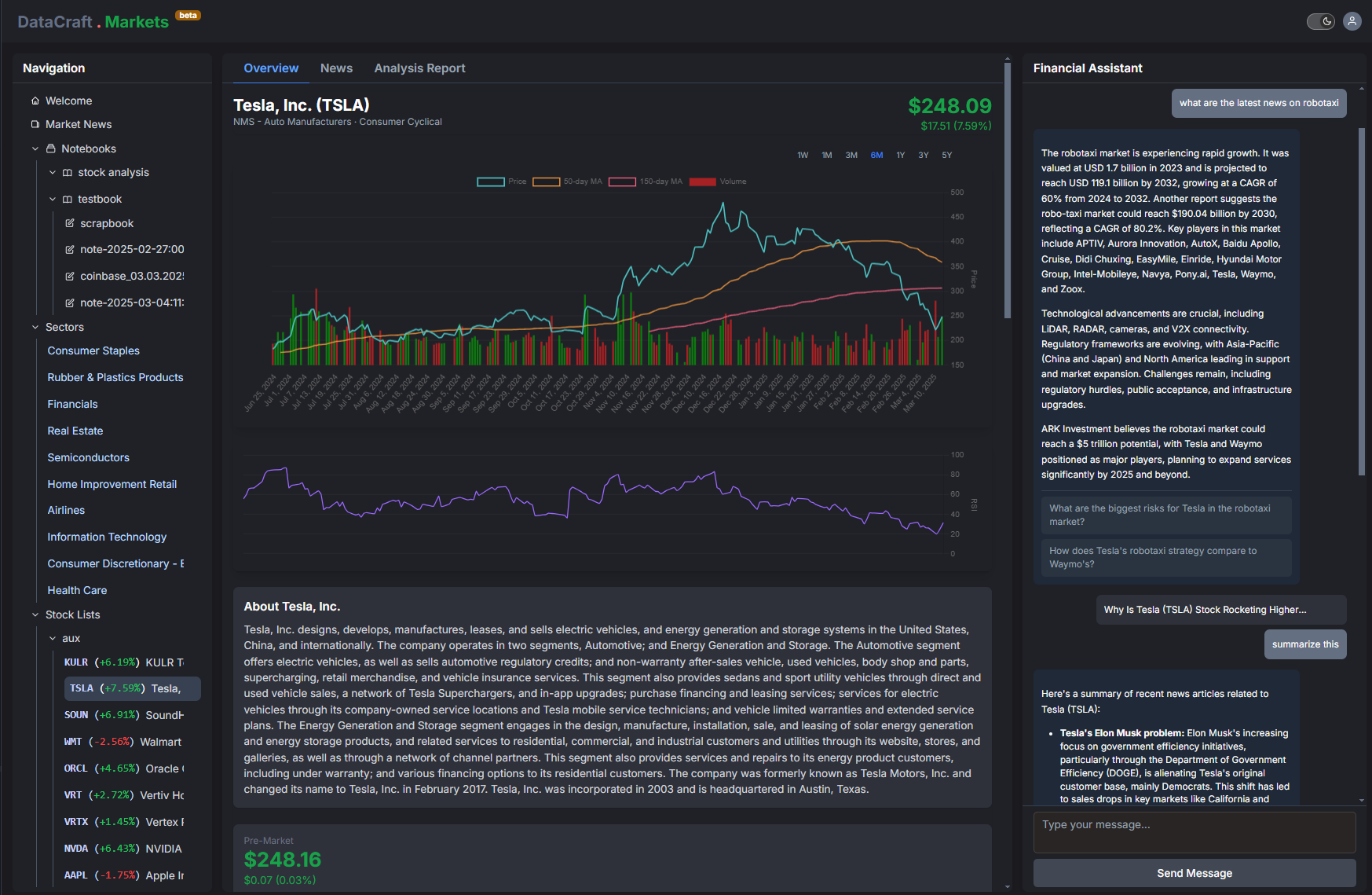The image size is (1372, 895).
Task: Collapse the aux stock list
Action: pyautogui.click(x=53, y=638)
